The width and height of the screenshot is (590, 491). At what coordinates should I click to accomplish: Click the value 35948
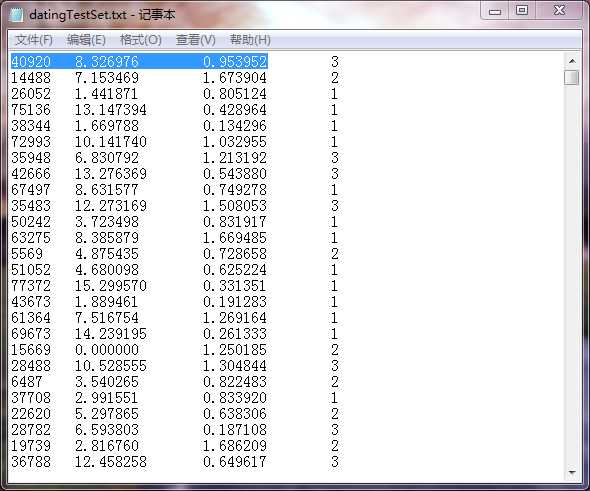tap(31, 158)
